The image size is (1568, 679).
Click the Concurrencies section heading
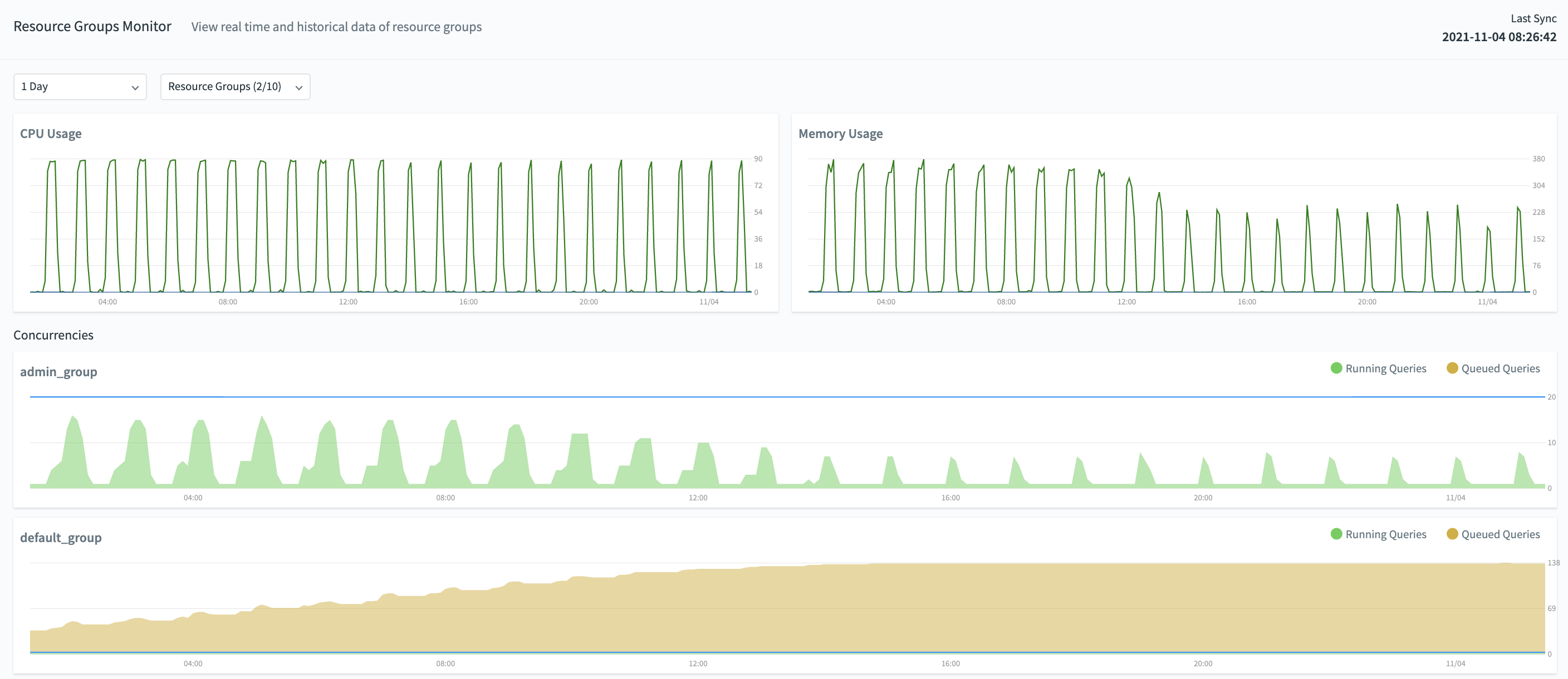click(x=53, y=335)
